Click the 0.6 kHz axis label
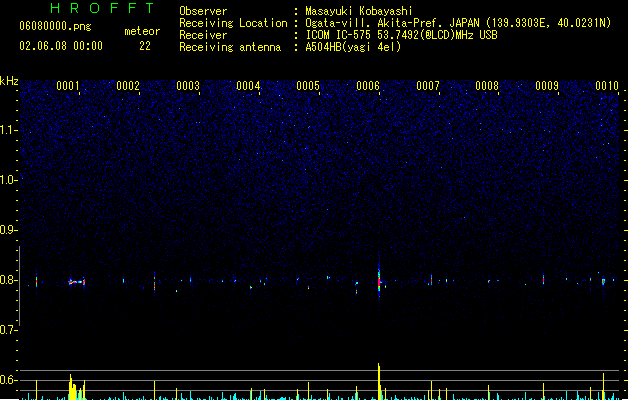 [9, 380]
